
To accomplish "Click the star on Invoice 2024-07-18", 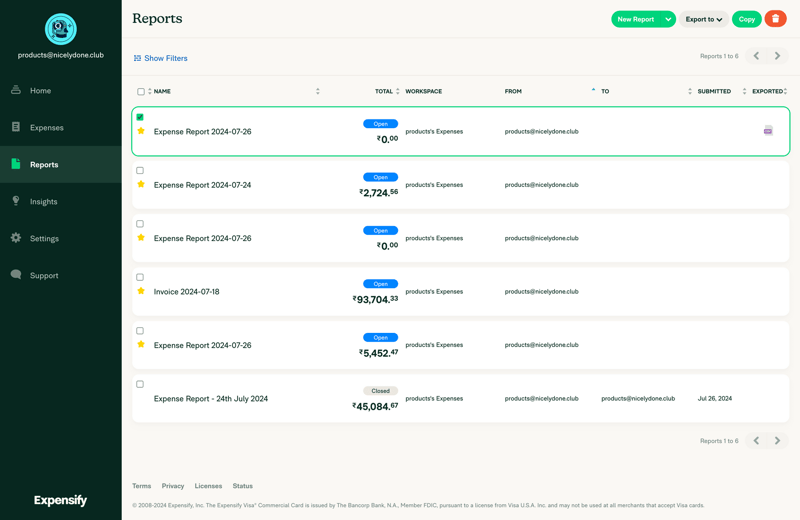I will (x=141, y=291).
